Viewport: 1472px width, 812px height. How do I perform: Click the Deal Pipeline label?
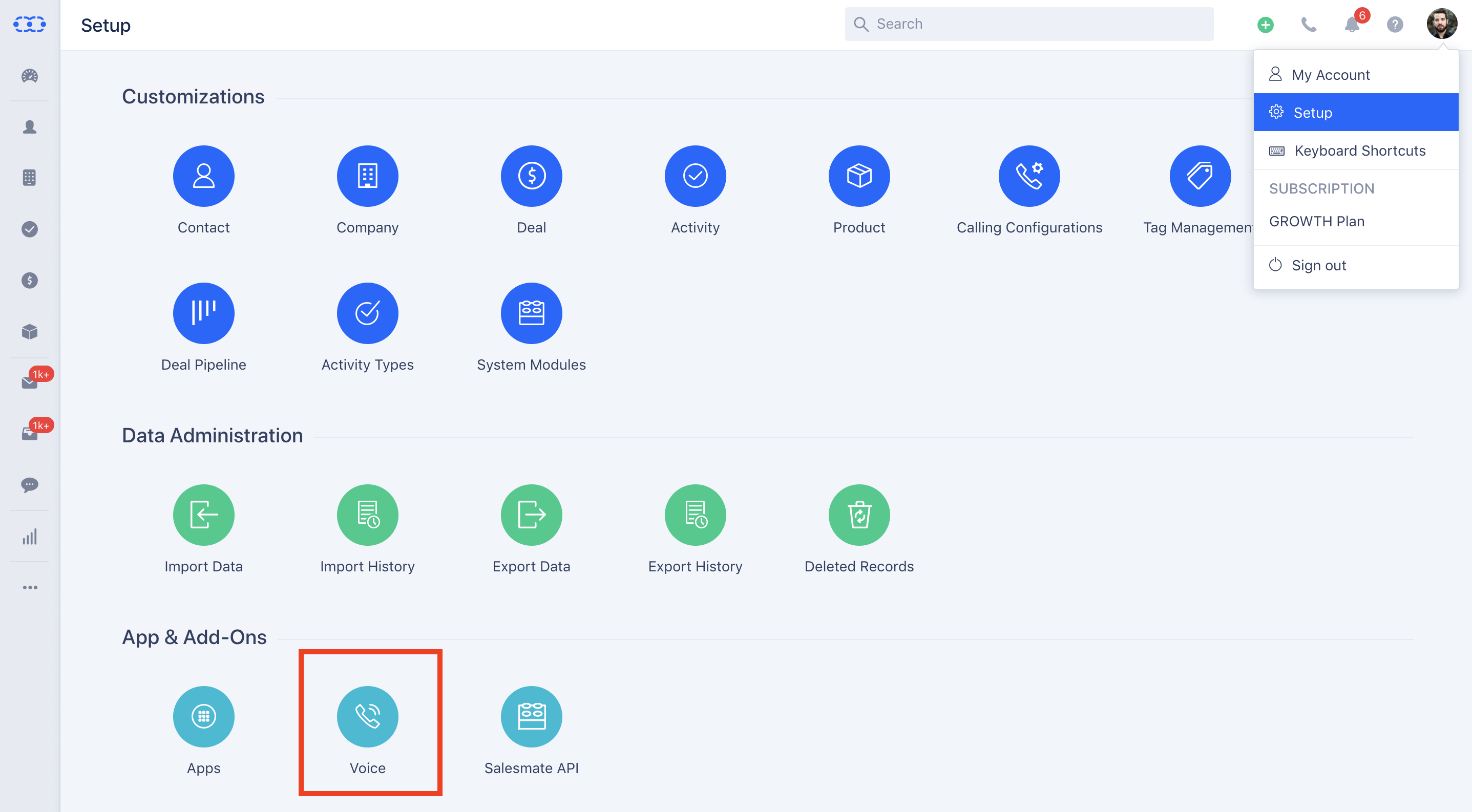click(203, 365)
